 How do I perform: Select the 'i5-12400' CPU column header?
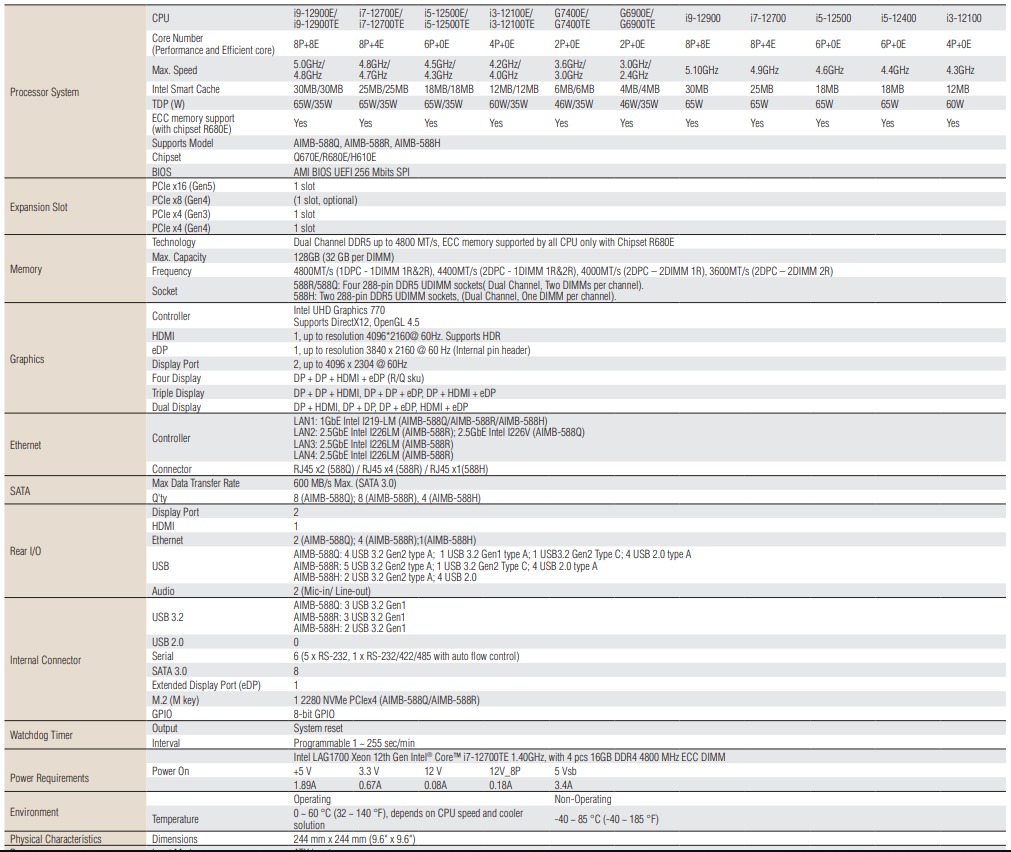click(x=898, y=18)
